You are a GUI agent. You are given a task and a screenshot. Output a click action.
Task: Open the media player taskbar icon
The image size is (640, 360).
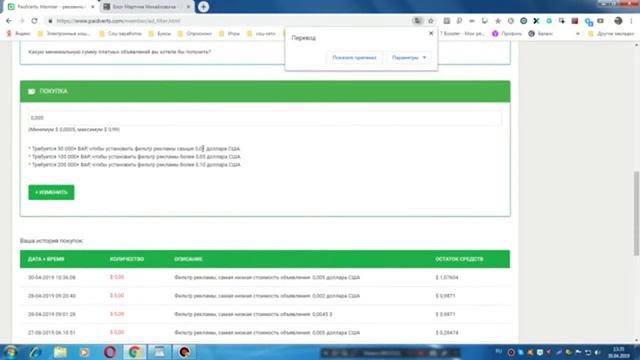tap(84, 352)
